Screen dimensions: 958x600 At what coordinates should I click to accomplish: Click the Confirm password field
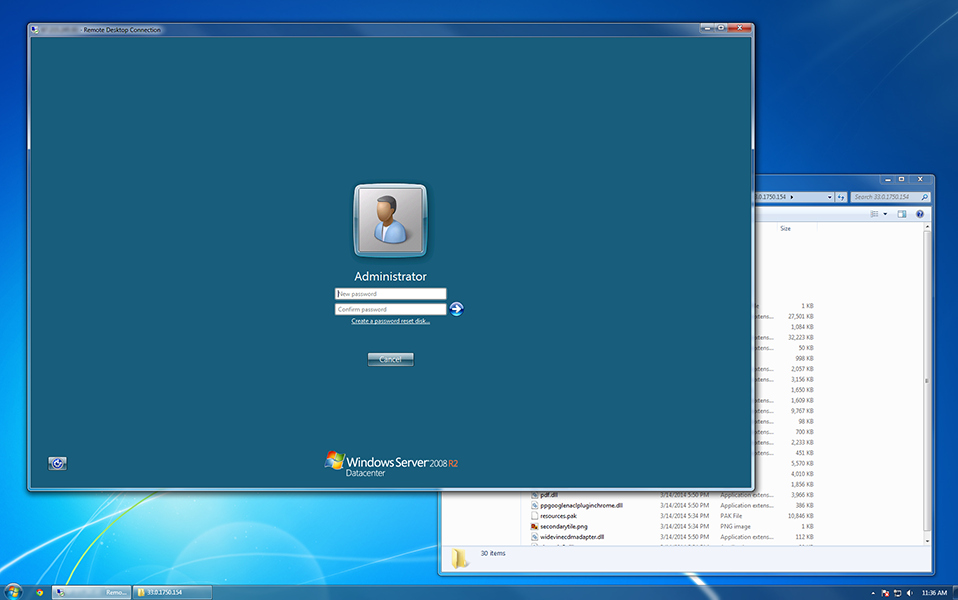pos(390,309)
